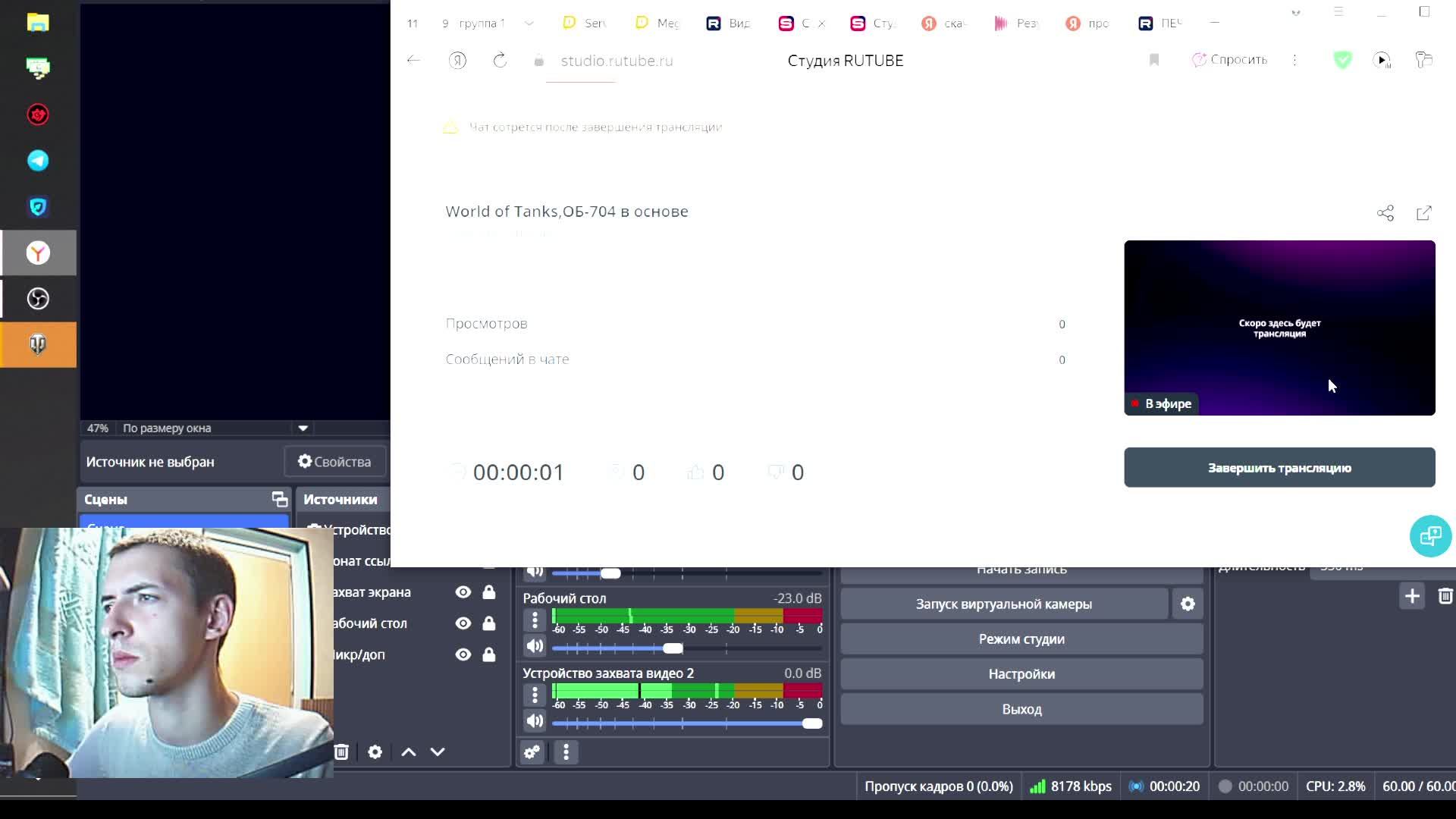Open virtual camera settings gear
The image size is (1456, 819).
(x=1188, y=604)
